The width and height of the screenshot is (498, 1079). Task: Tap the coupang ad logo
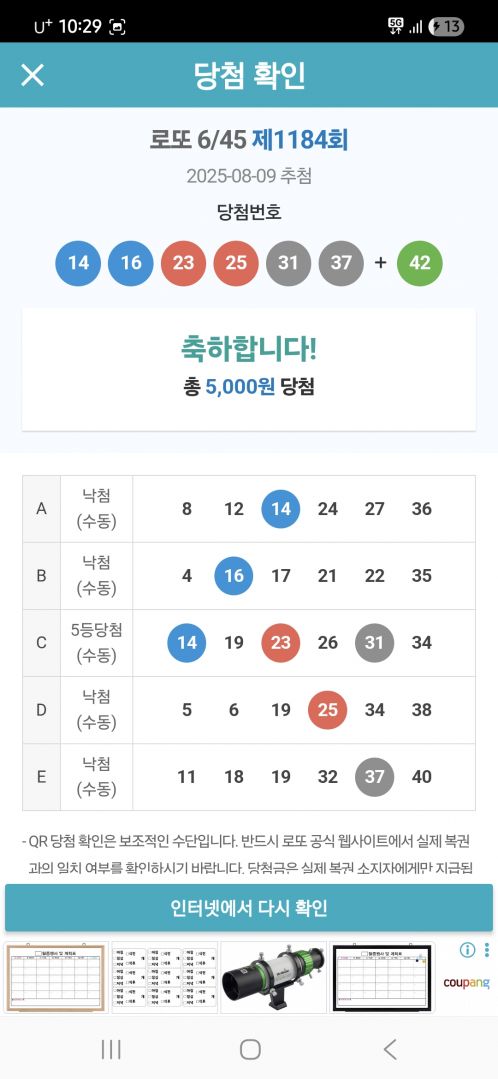(x=466, y=983)
